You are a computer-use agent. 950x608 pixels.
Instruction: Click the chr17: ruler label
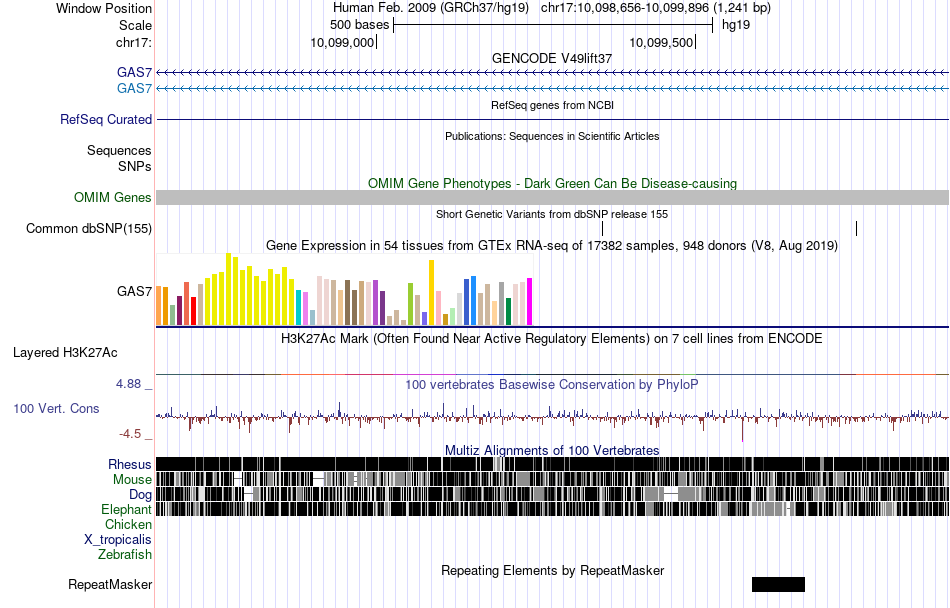click(134, 42)
